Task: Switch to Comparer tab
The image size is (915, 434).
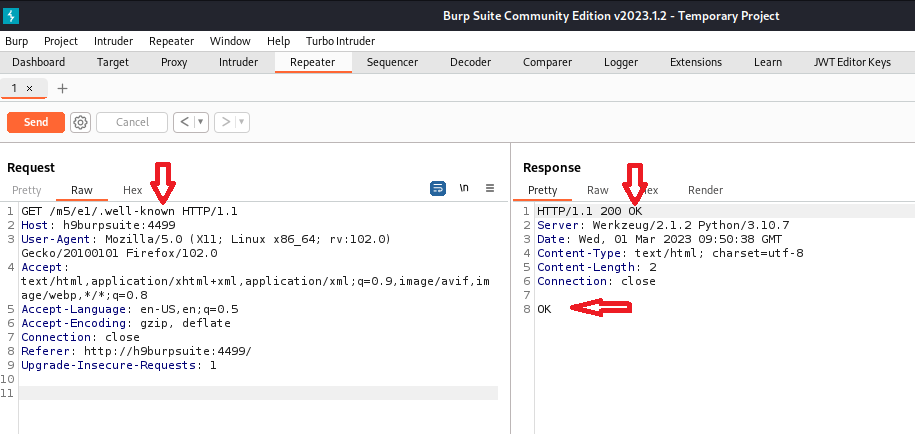Action: pyautogui.click(x=547, y=62)
